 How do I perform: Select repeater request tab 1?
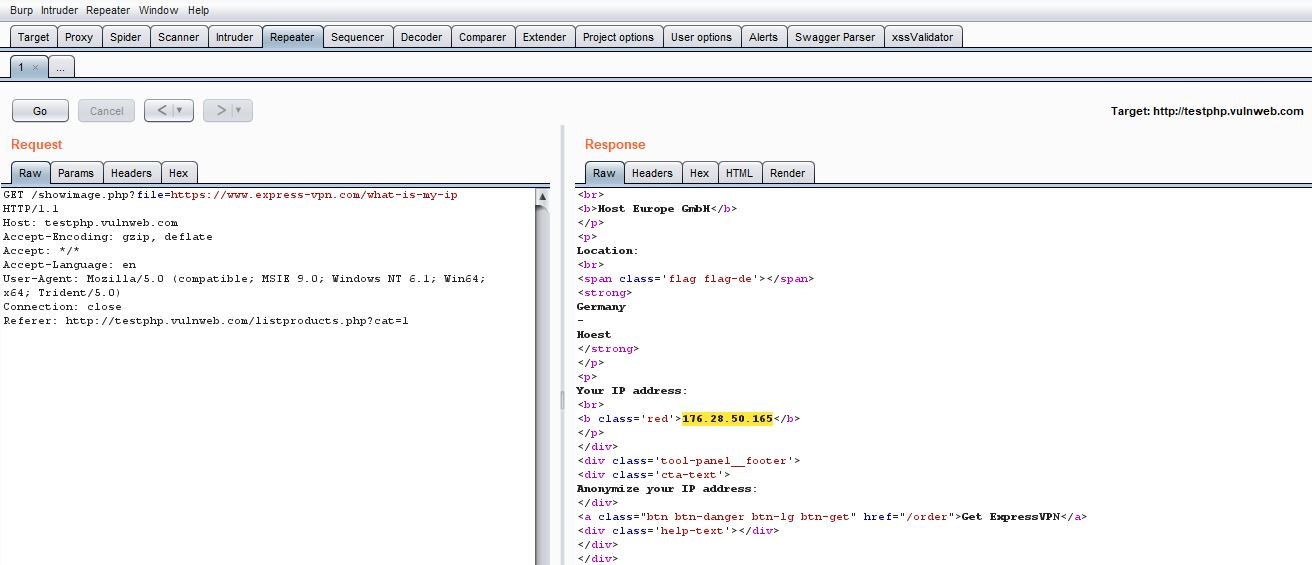(x=22, y=67)
